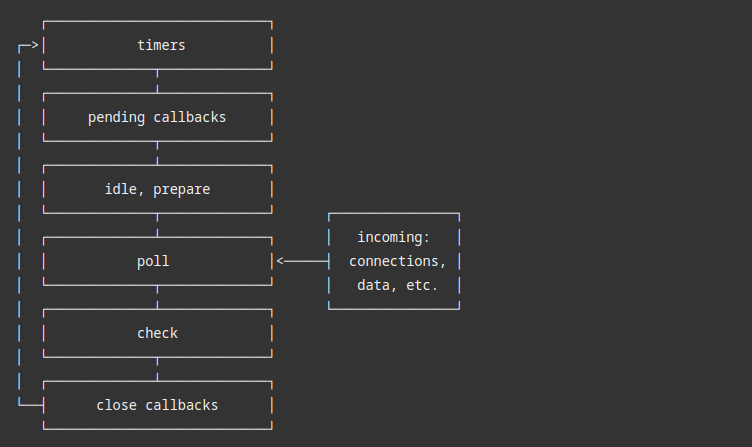Click the connector between check and close callbacks
This screenshot has height=447, width=752.
pyautogui.click(x=157, y=369)
